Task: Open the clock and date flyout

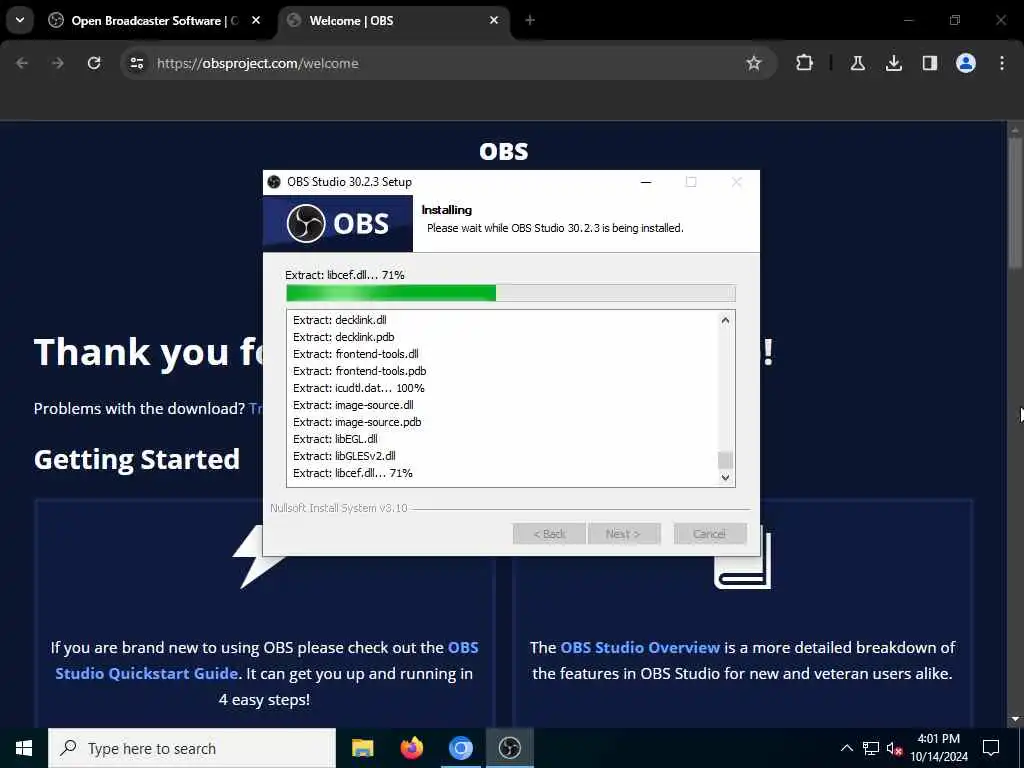Action: [939, 748]
